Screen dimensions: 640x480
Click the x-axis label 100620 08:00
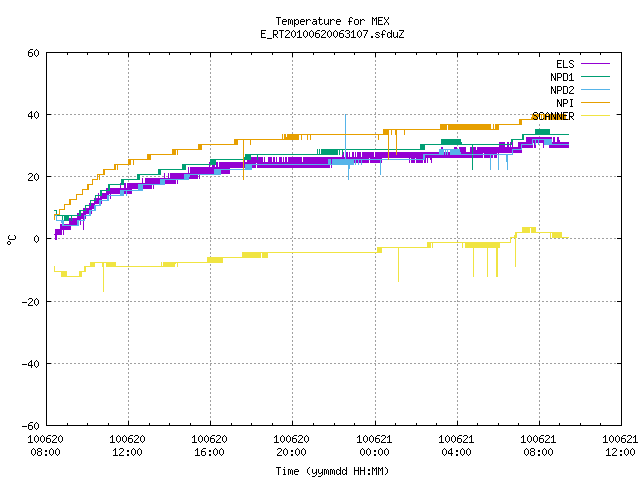pyautogui.click(x=45, y=446)
